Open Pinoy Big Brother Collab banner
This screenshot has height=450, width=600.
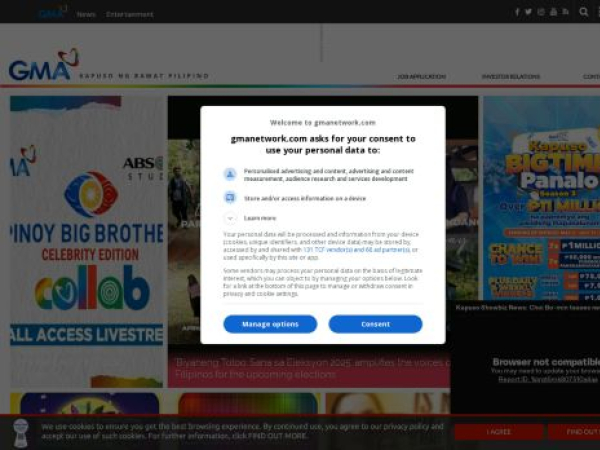[87, 241]
